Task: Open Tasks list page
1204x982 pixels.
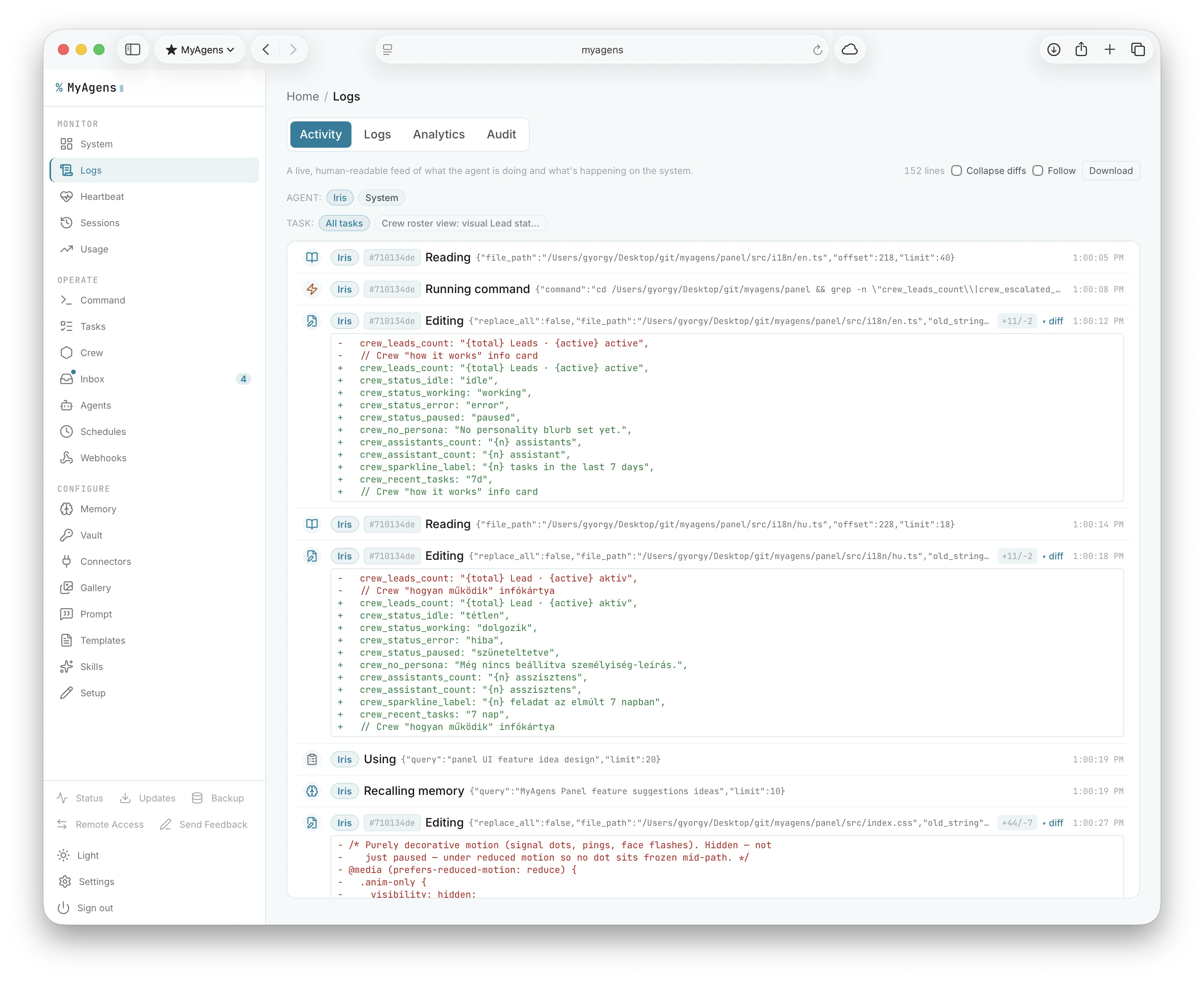Action: [x=154, y=326]
